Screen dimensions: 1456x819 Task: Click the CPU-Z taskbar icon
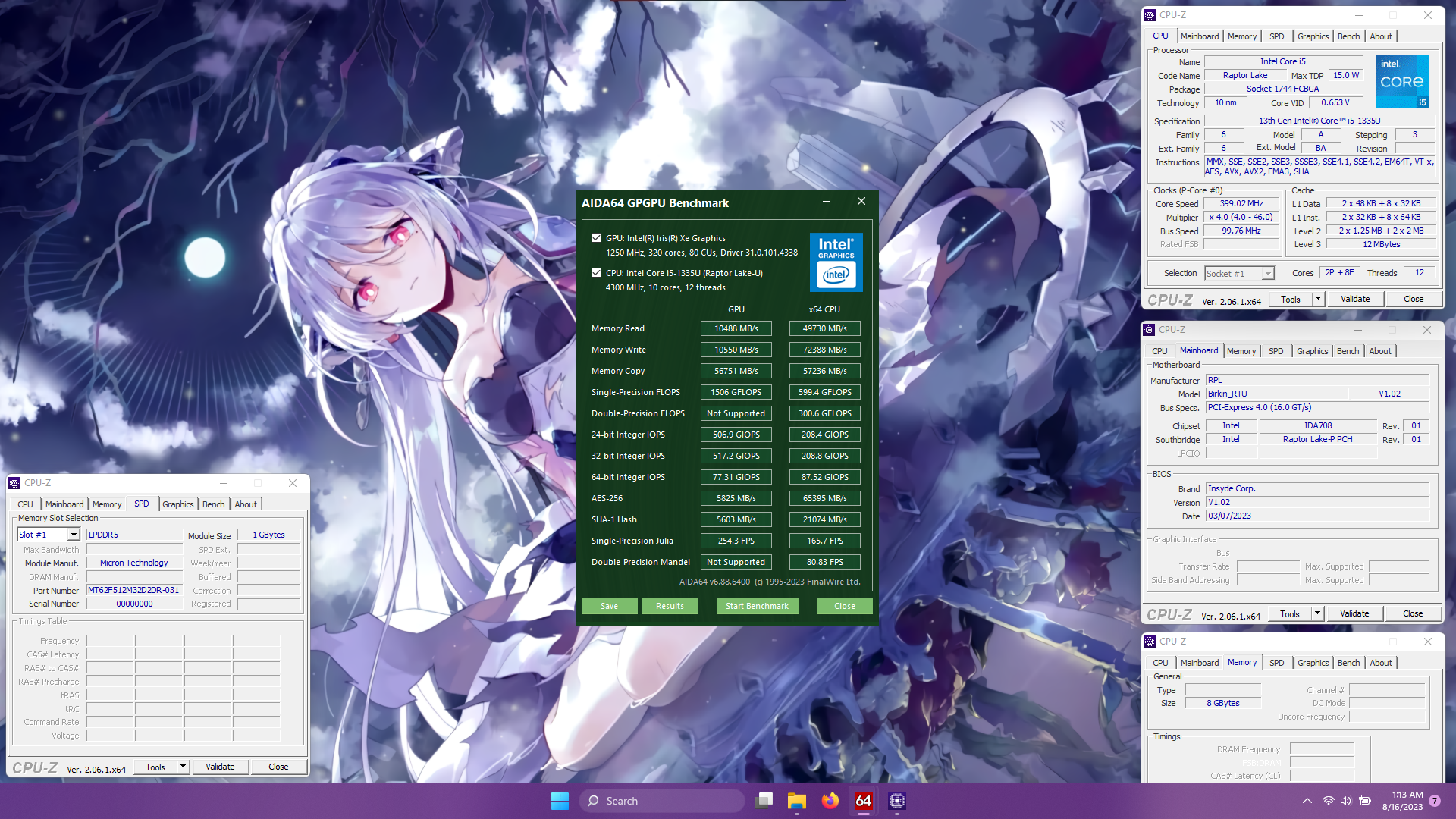pos(897,801)
